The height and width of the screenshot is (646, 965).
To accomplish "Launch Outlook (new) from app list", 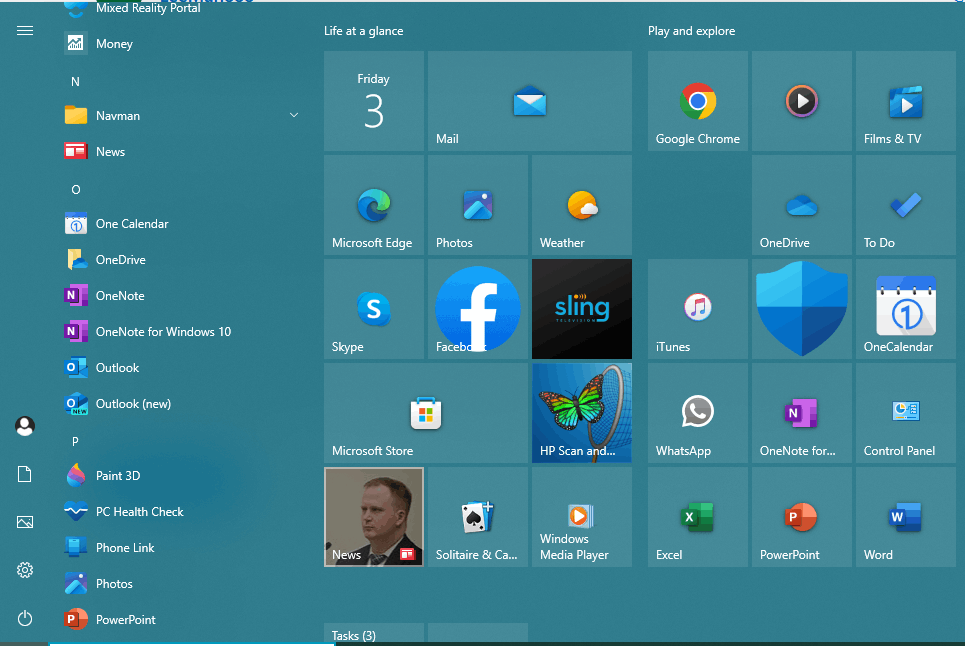I will tap(182, 404).
